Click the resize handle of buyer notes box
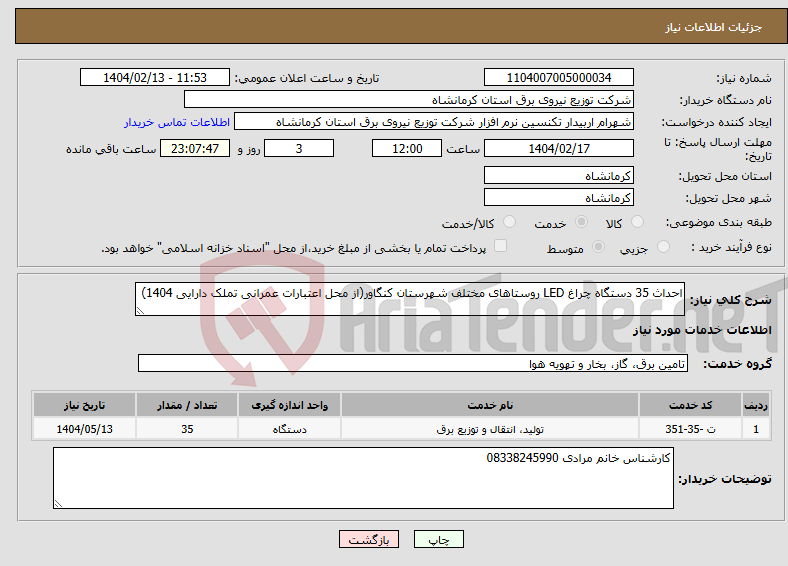Viewport: 788px width, 566px height. tap(58, 504)
